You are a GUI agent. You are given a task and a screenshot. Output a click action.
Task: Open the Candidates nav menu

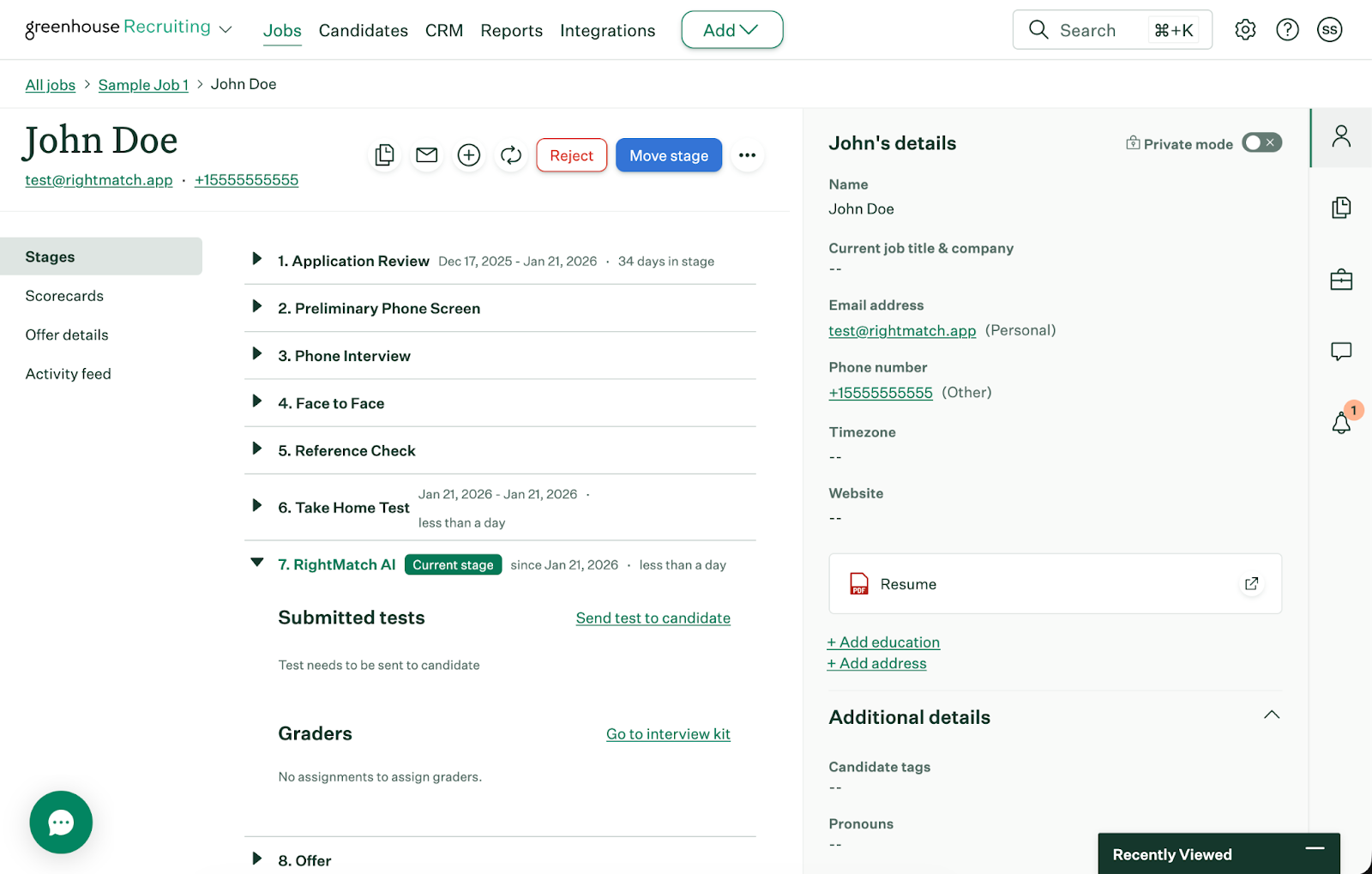click(363, 31)
